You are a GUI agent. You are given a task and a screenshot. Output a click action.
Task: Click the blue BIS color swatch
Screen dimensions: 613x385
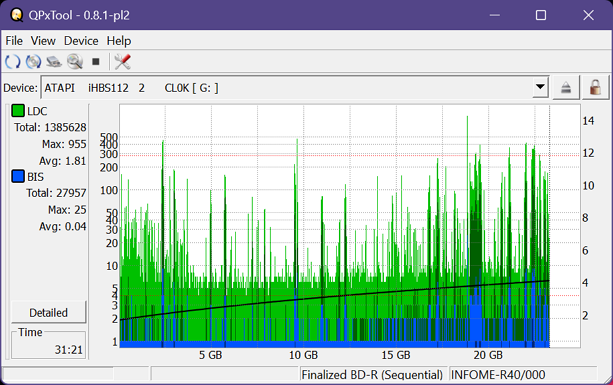tap(18, 176)
